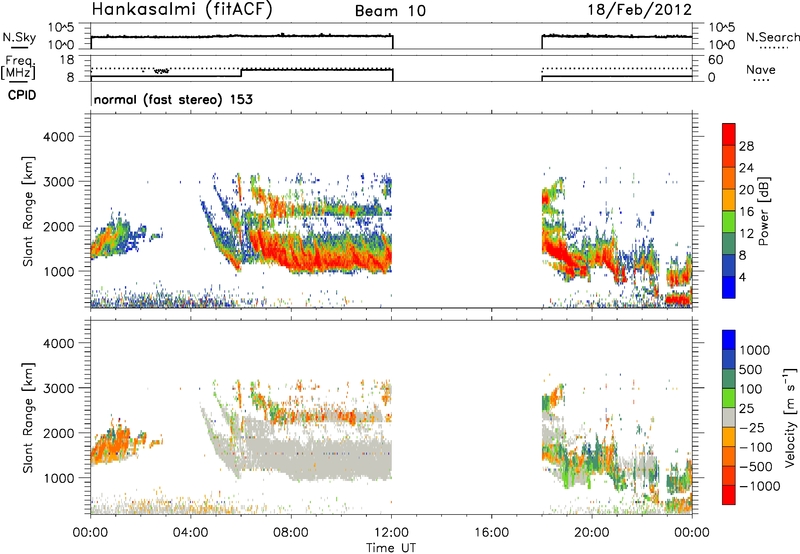Image resolution: width=800 pixels, height=554 pixels.
Task: Click the "04:00" time axis tick label
Action: pyautogui.click(x=190, y=533)
